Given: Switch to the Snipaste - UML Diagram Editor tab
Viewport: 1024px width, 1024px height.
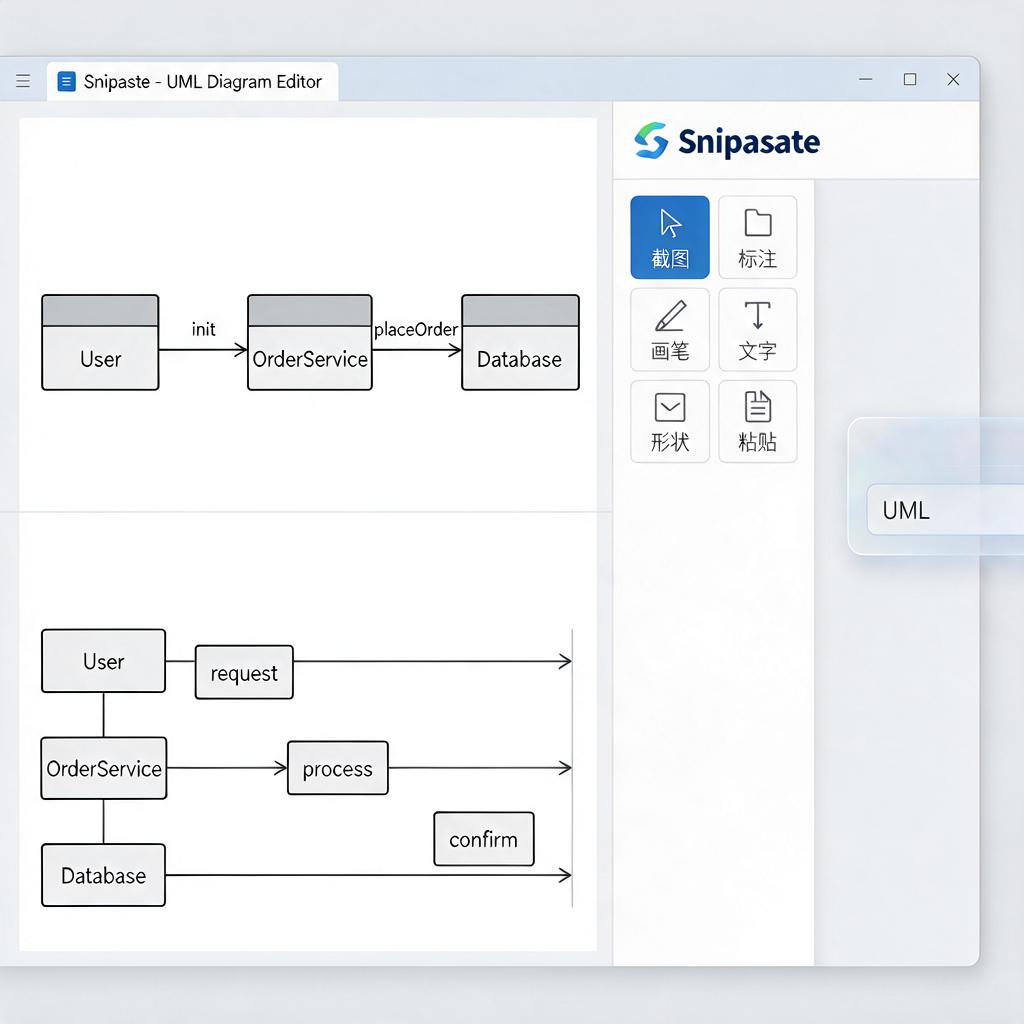Looking at the screenshot, I should pos(193,82).
